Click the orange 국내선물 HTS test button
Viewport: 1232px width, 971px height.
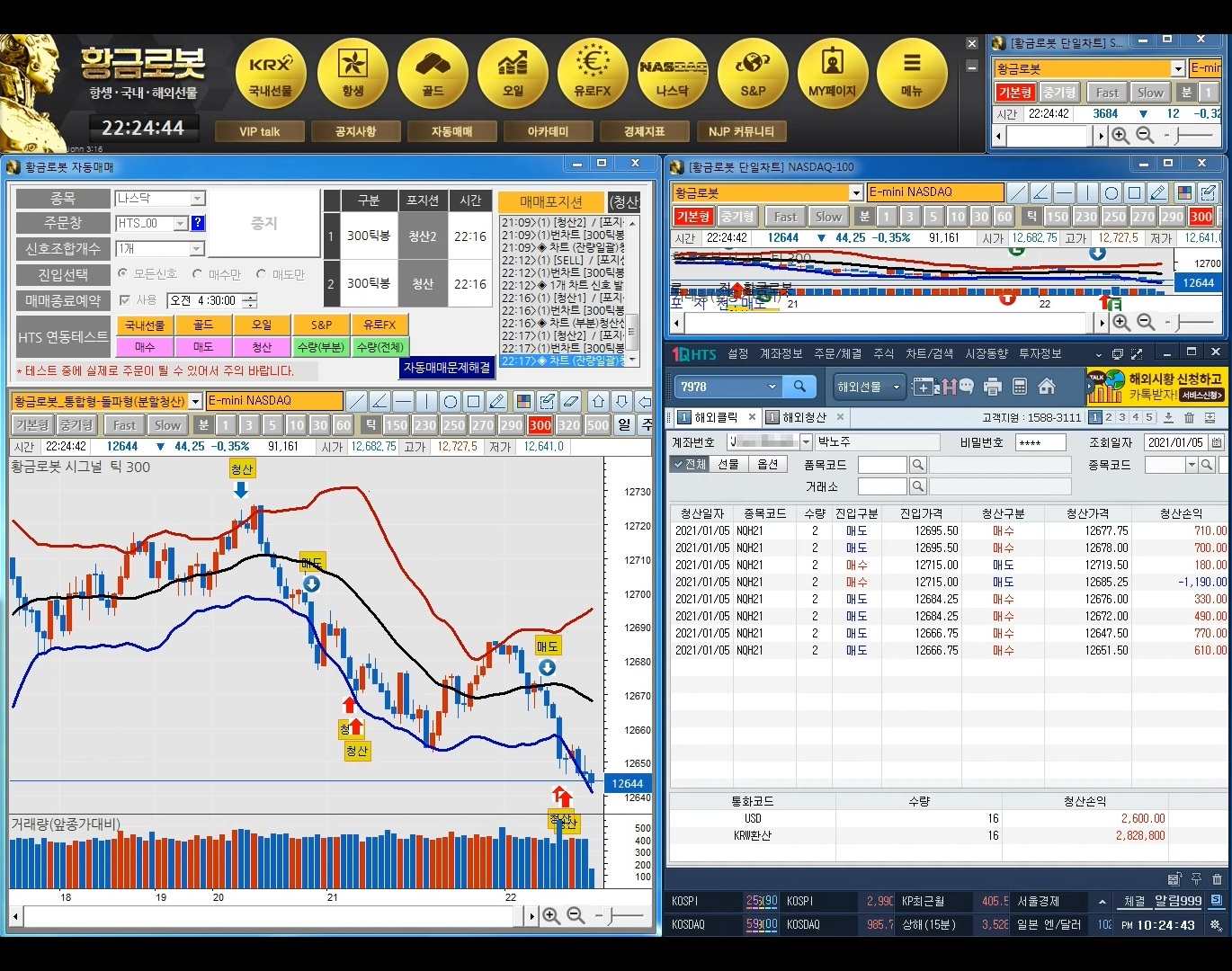(145, 325)
